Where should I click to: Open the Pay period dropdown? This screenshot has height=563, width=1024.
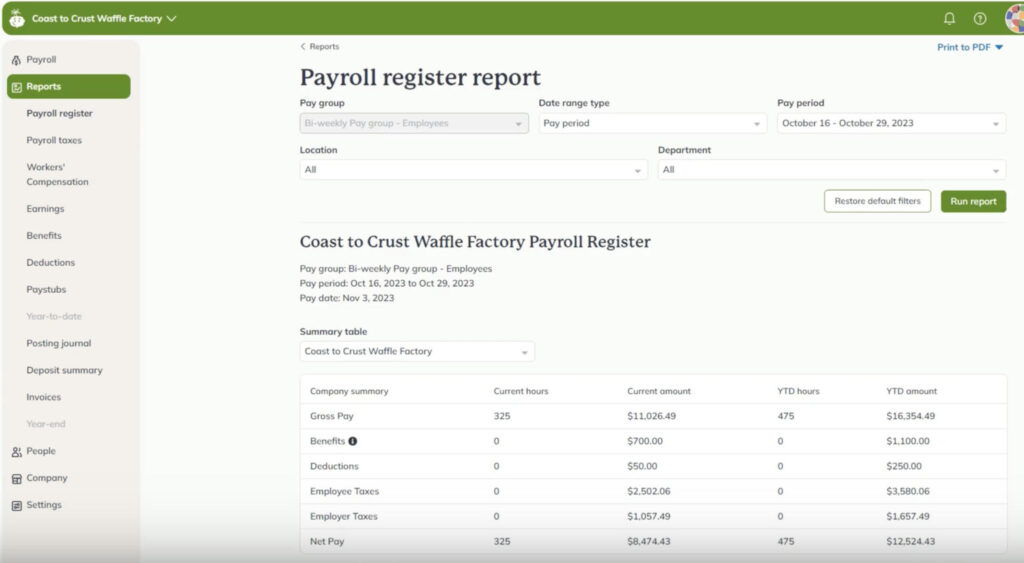click(x=891, y=124)
